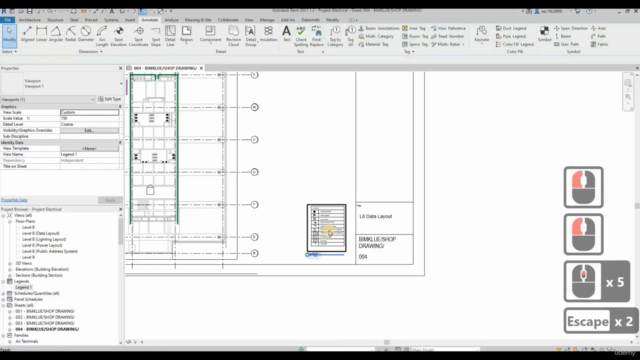Select Level 8 (Power Layout) in browser
This screenshot has height=360, width=640.
(x=42, y=245)
